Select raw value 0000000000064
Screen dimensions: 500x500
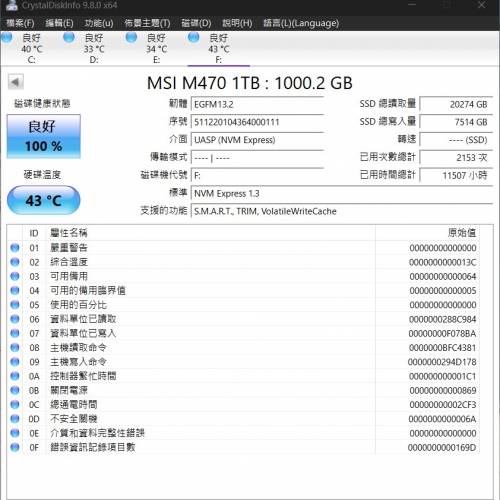point(443,277)
